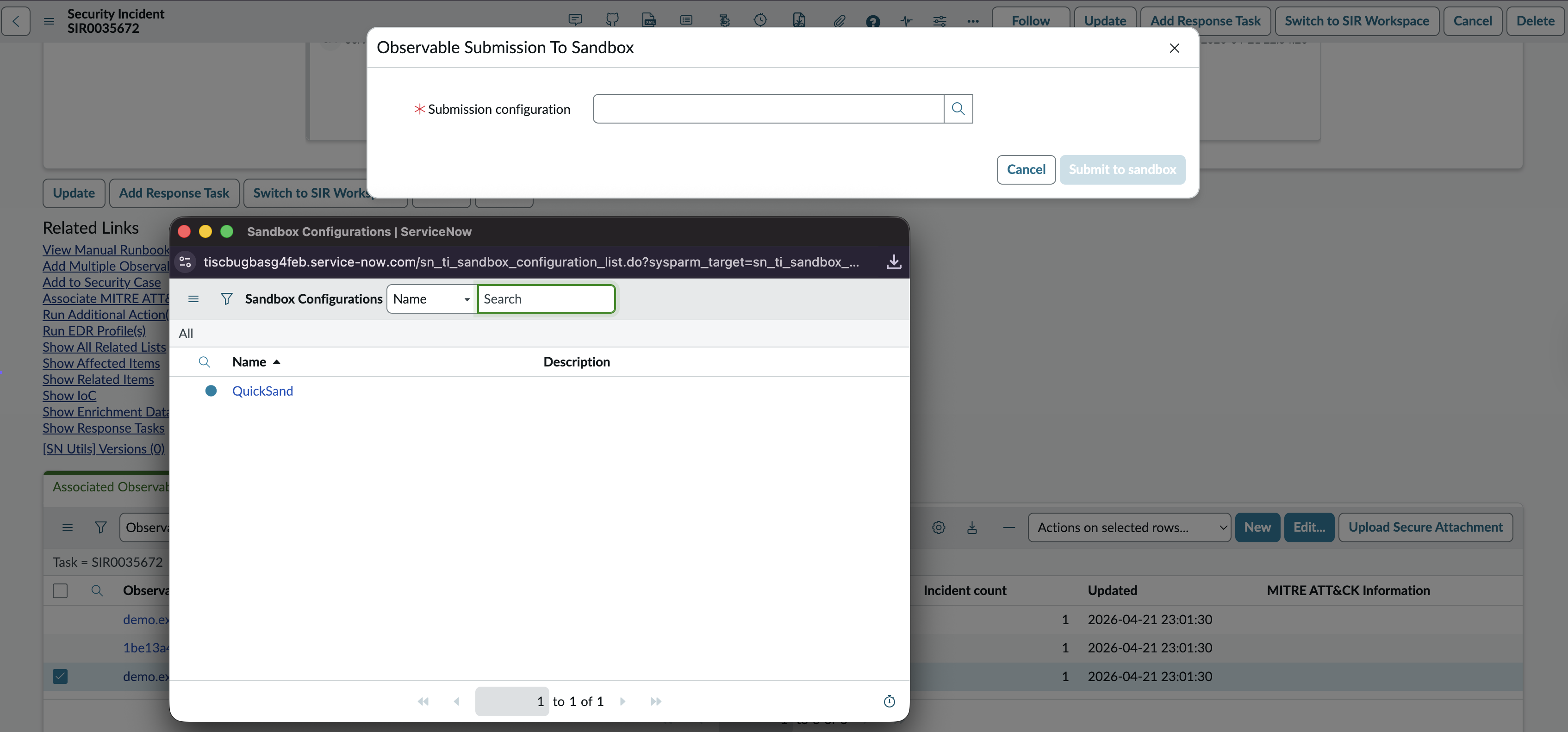
Task: Toggle the select-all observables checkbox
Action: click(60, 591)
